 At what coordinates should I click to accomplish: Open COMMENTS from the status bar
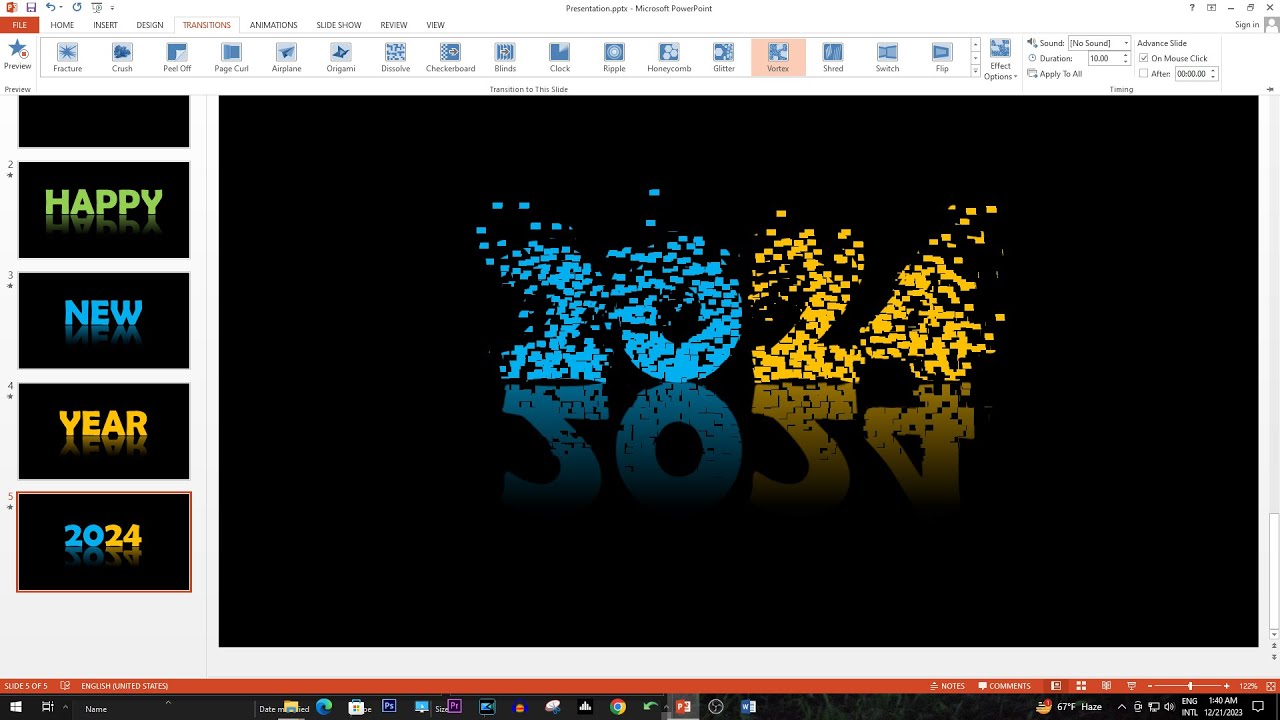coord(1004,686)
